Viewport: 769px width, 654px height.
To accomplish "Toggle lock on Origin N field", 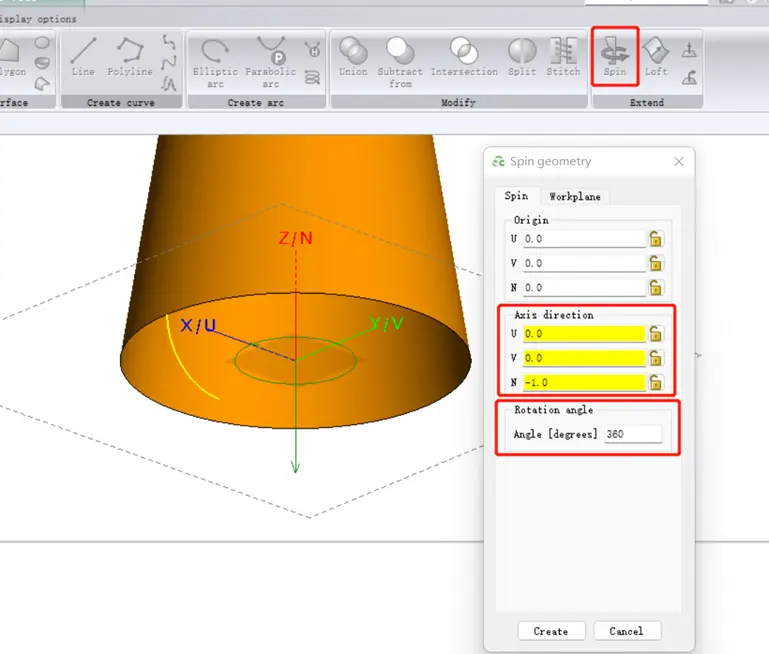I will click(656, 287).
